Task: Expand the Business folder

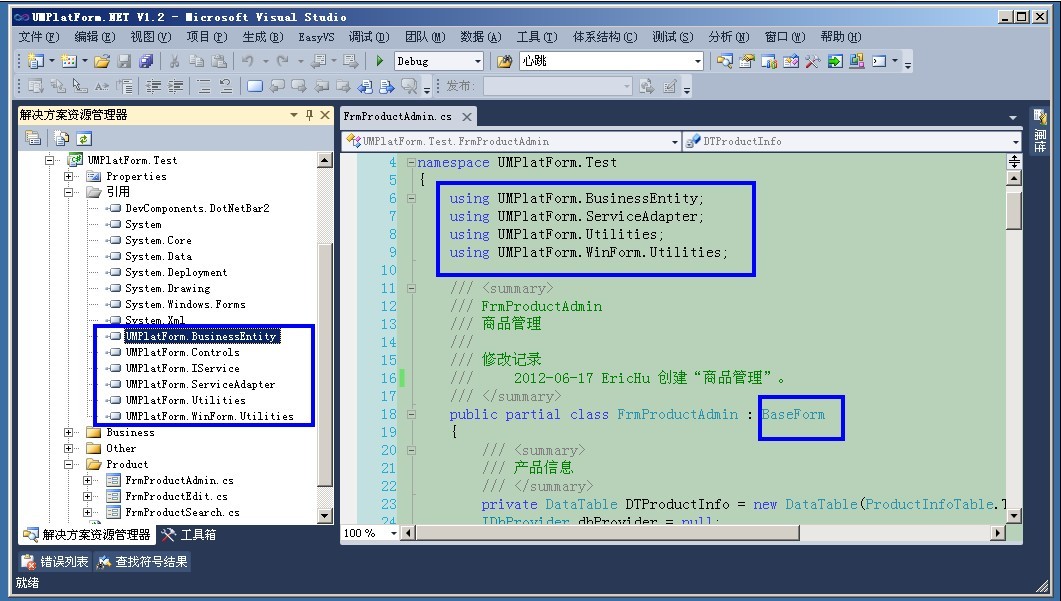Action: [68, 432]
